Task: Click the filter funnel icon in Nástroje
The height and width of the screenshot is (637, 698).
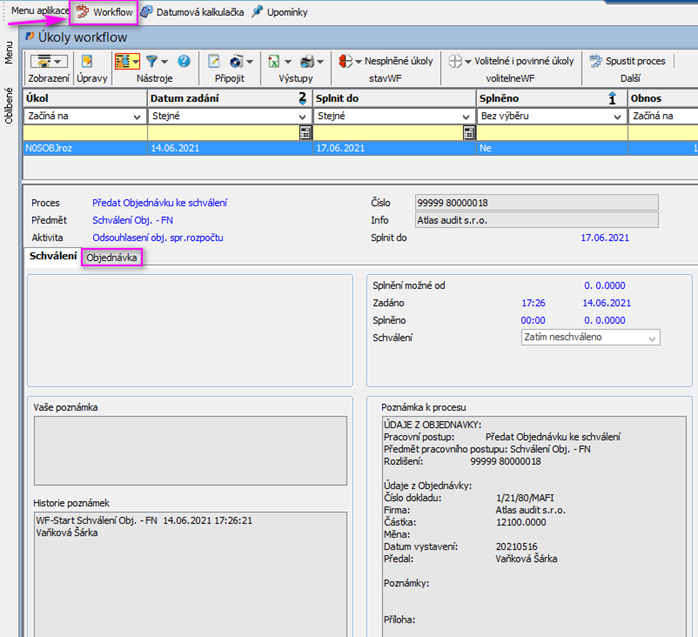Action: pos(152,61)
